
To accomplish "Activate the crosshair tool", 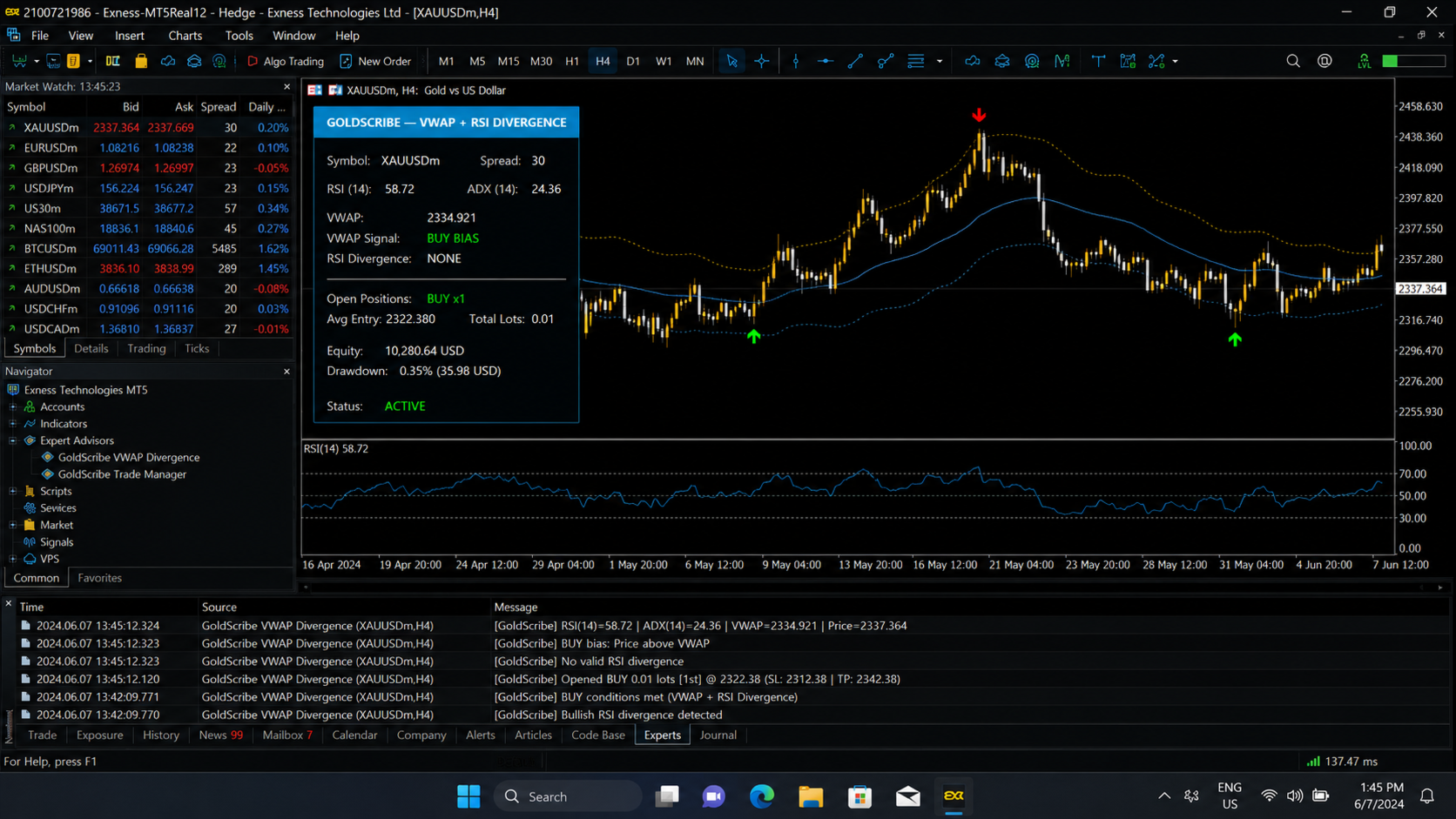I will click(762, 61).
